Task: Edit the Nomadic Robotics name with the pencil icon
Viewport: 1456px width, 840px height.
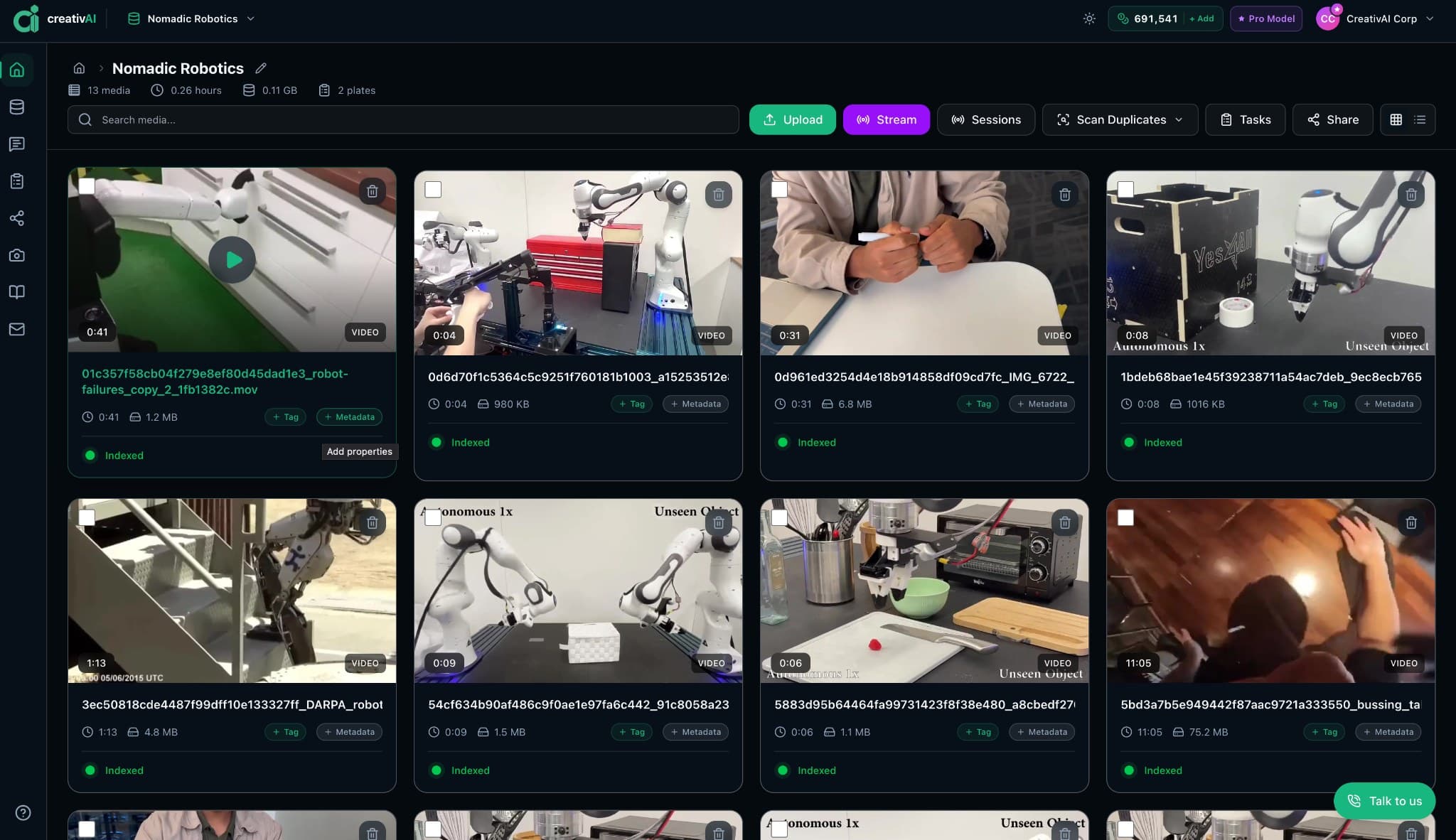Action: (x=261, y=68)
